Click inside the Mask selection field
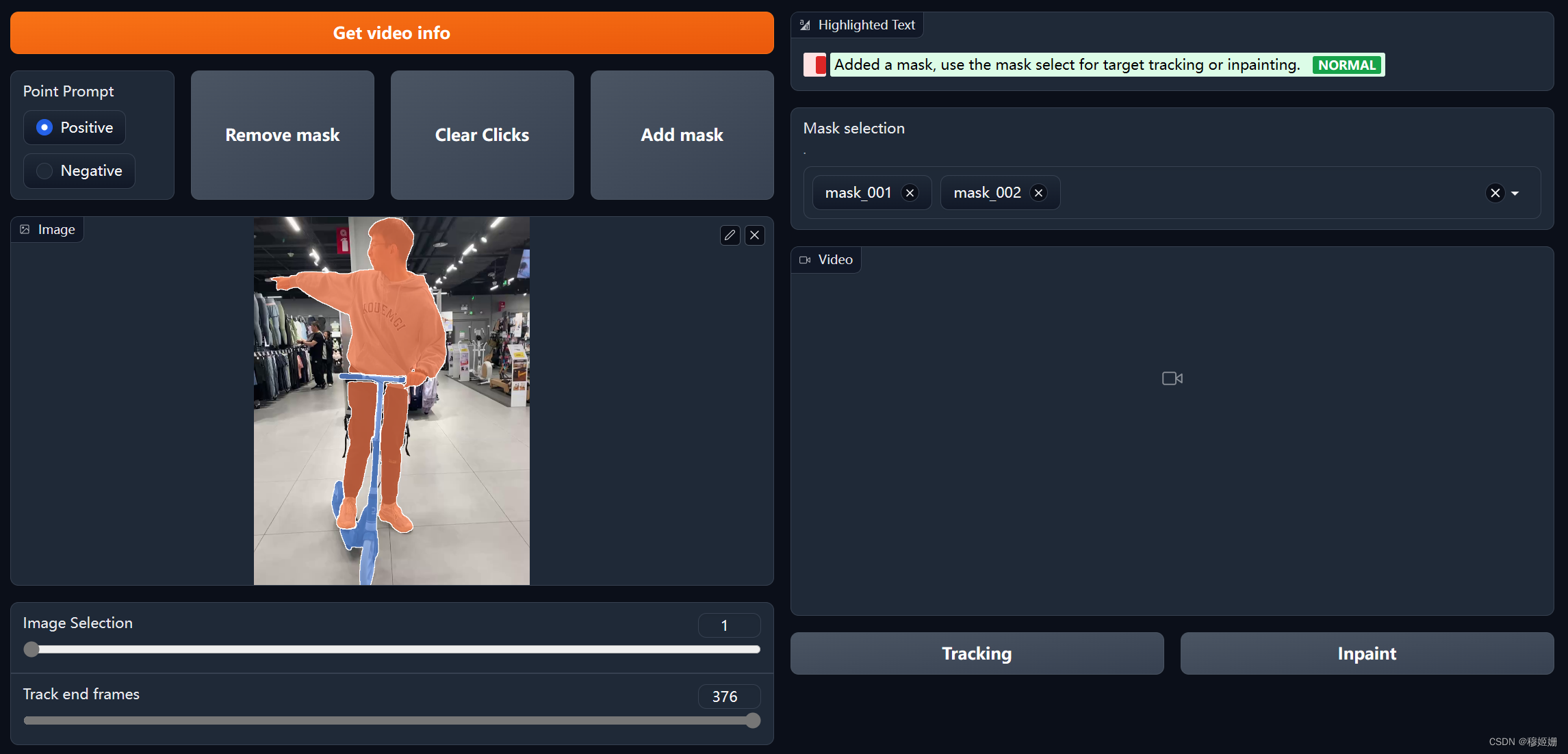Screen dimensions: 1568x754 click(1266, 193)
